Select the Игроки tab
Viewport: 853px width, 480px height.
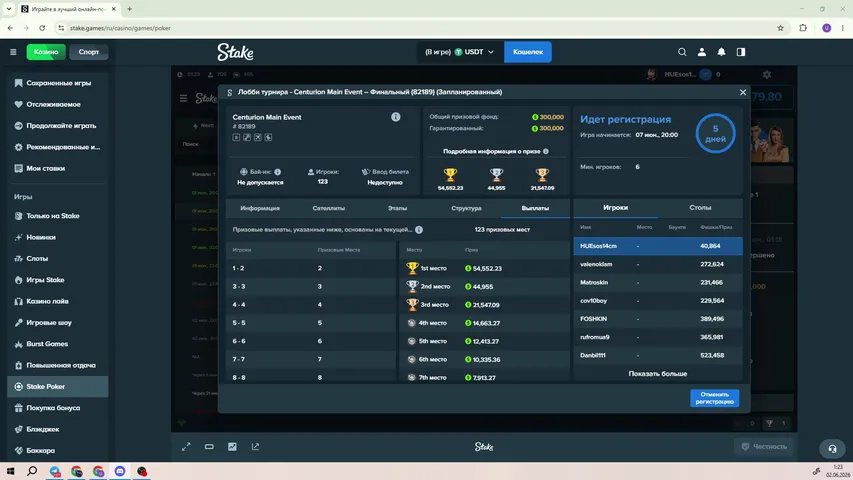[x=615, y=208]
